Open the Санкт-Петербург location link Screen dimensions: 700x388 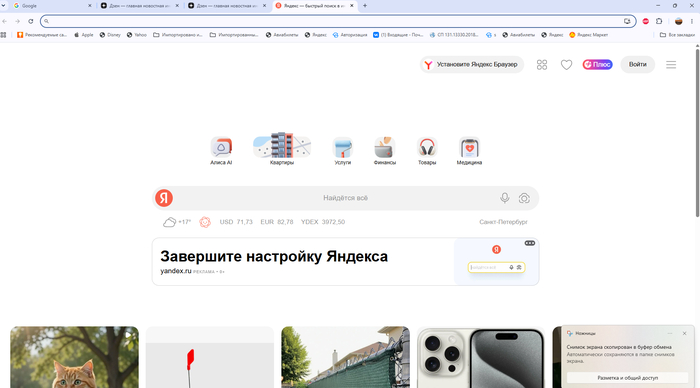click(504, 222)
